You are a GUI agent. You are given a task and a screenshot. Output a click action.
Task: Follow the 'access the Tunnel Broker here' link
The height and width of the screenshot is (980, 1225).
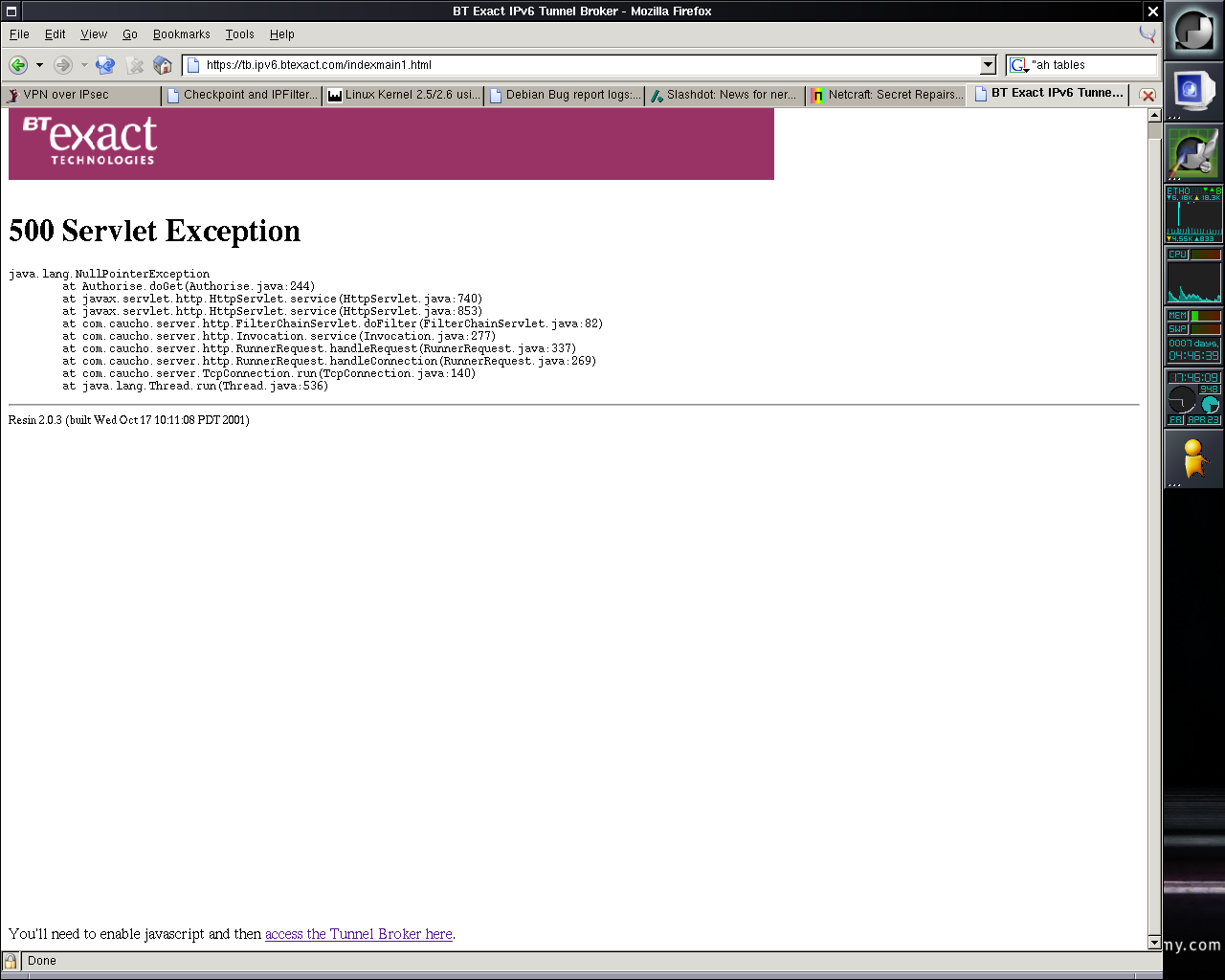359,934
